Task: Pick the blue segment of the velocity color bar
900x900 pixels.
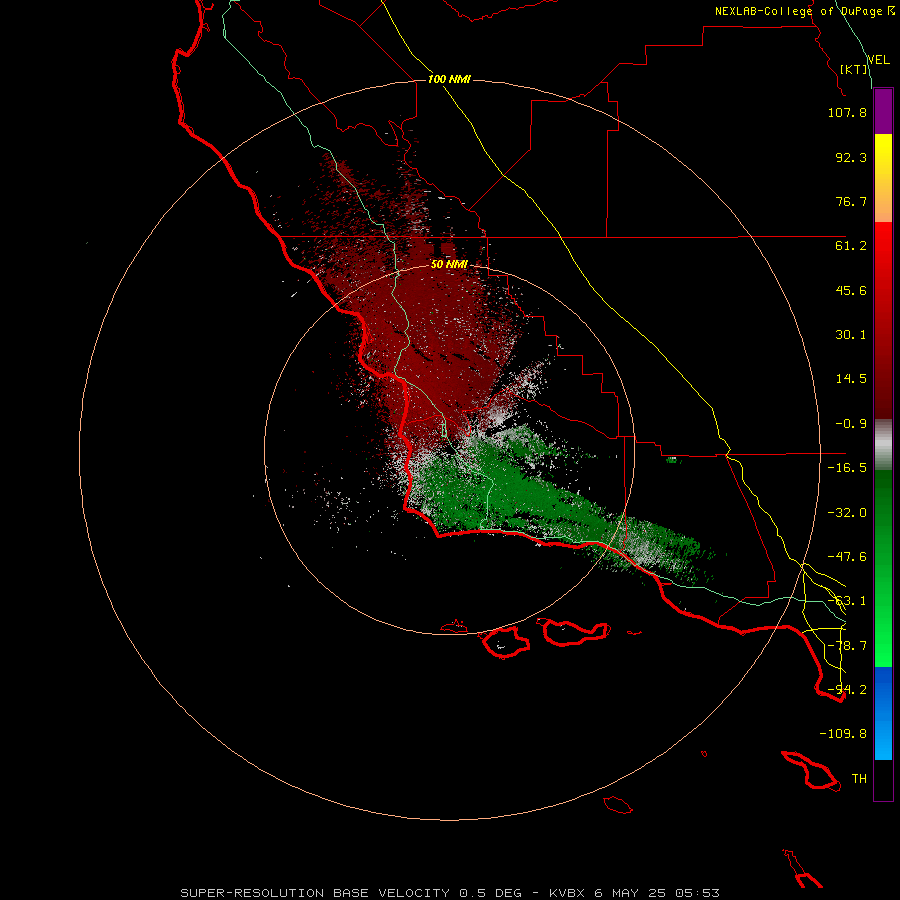Action: pyautogui.click(x=883, y=713)
